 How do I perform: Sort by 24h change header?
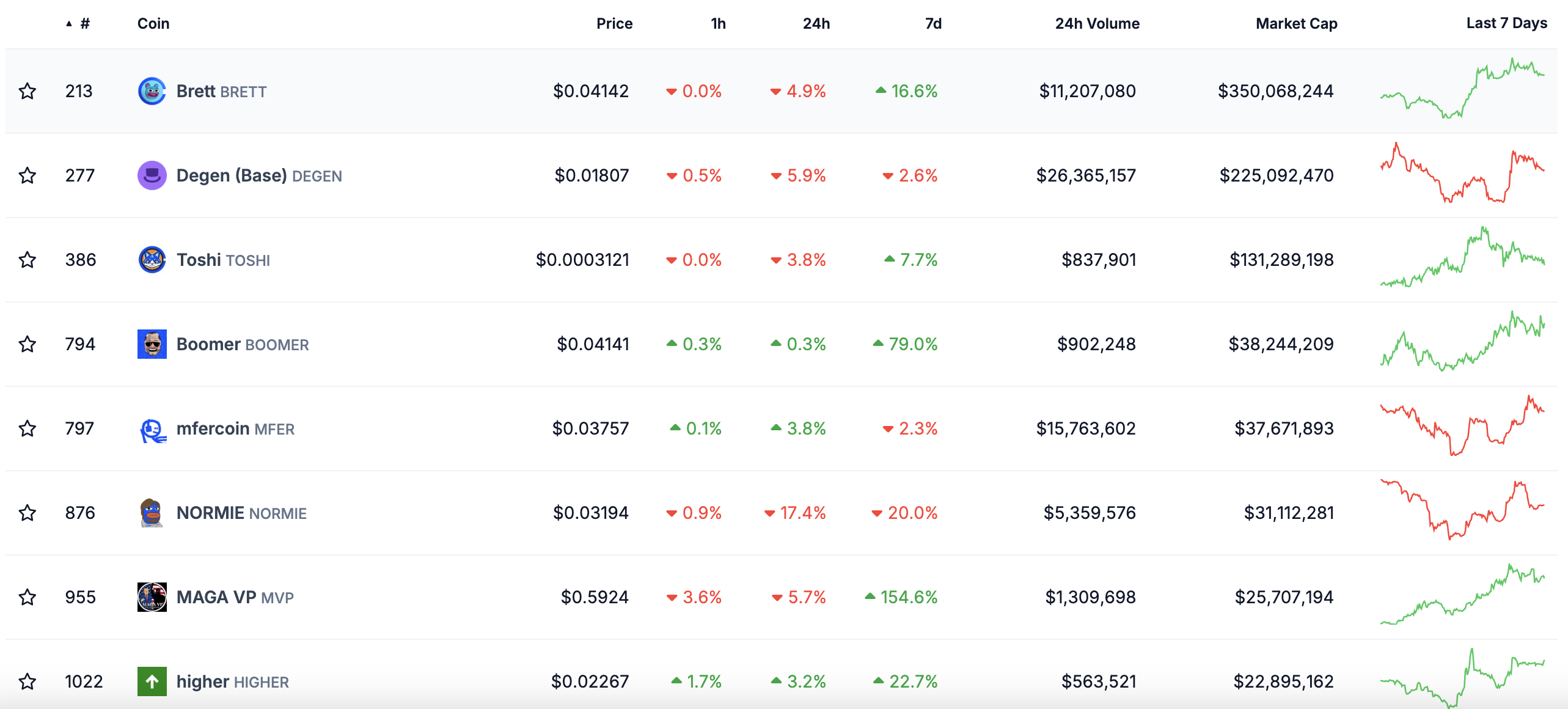click(x=816, y=24)
